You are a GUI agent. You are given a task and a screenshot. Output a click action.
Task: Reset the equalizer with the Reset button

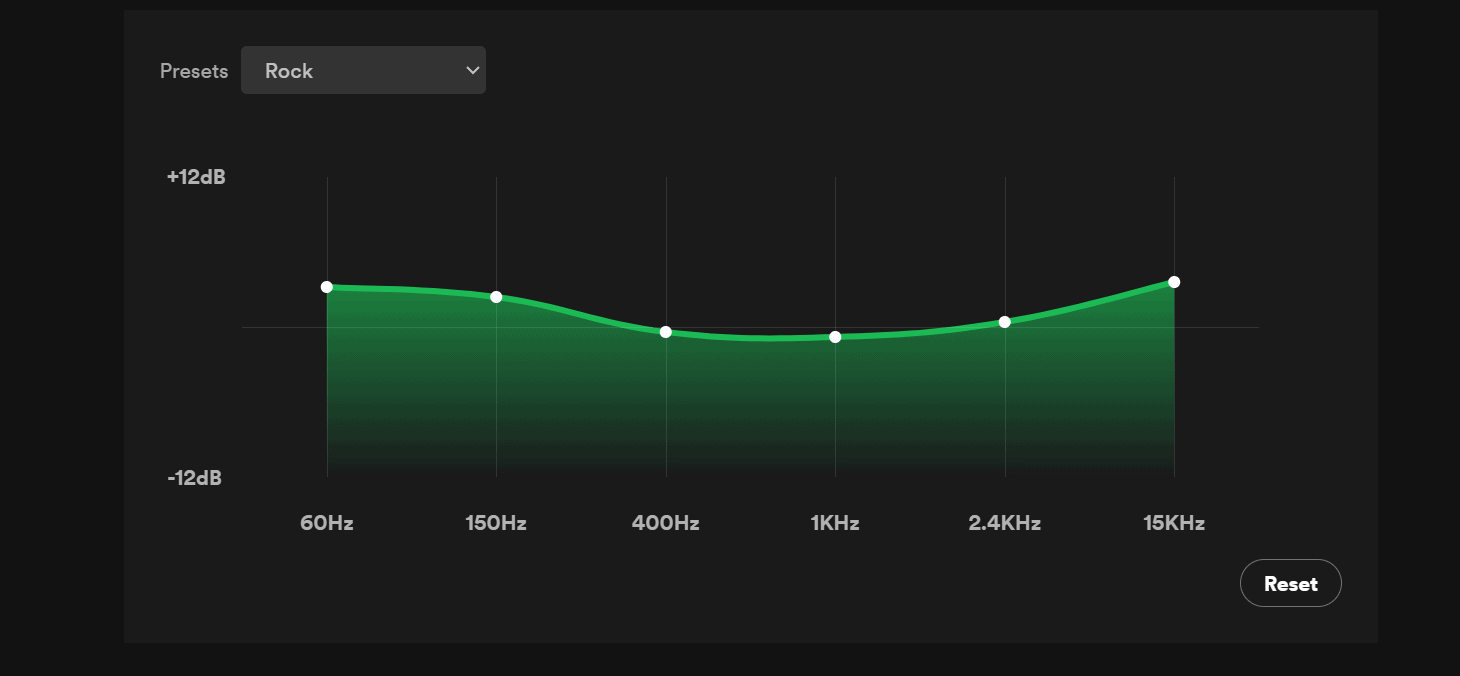coord(1290,584)
